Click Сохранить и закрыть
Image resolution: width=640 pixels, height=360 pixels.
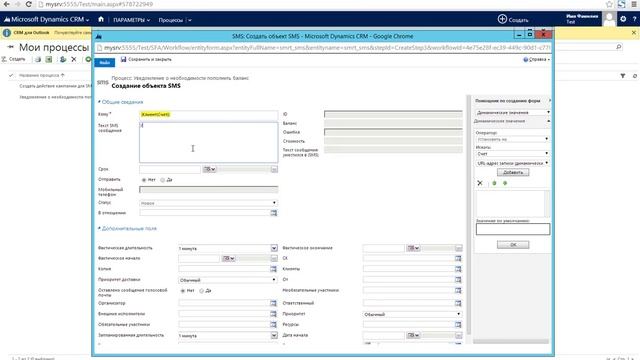pos(146,60)
